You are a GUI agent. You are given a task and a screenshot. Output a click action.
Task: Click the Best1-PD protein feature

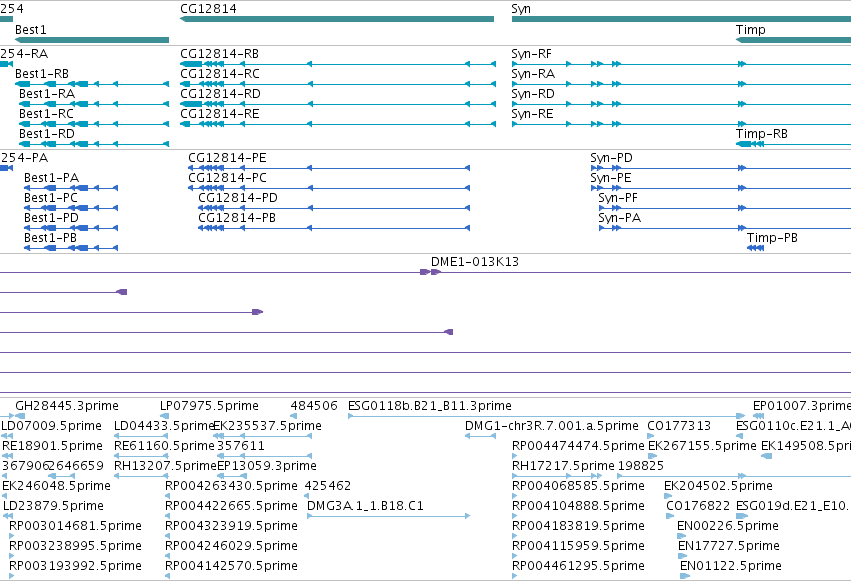(71, 228)
